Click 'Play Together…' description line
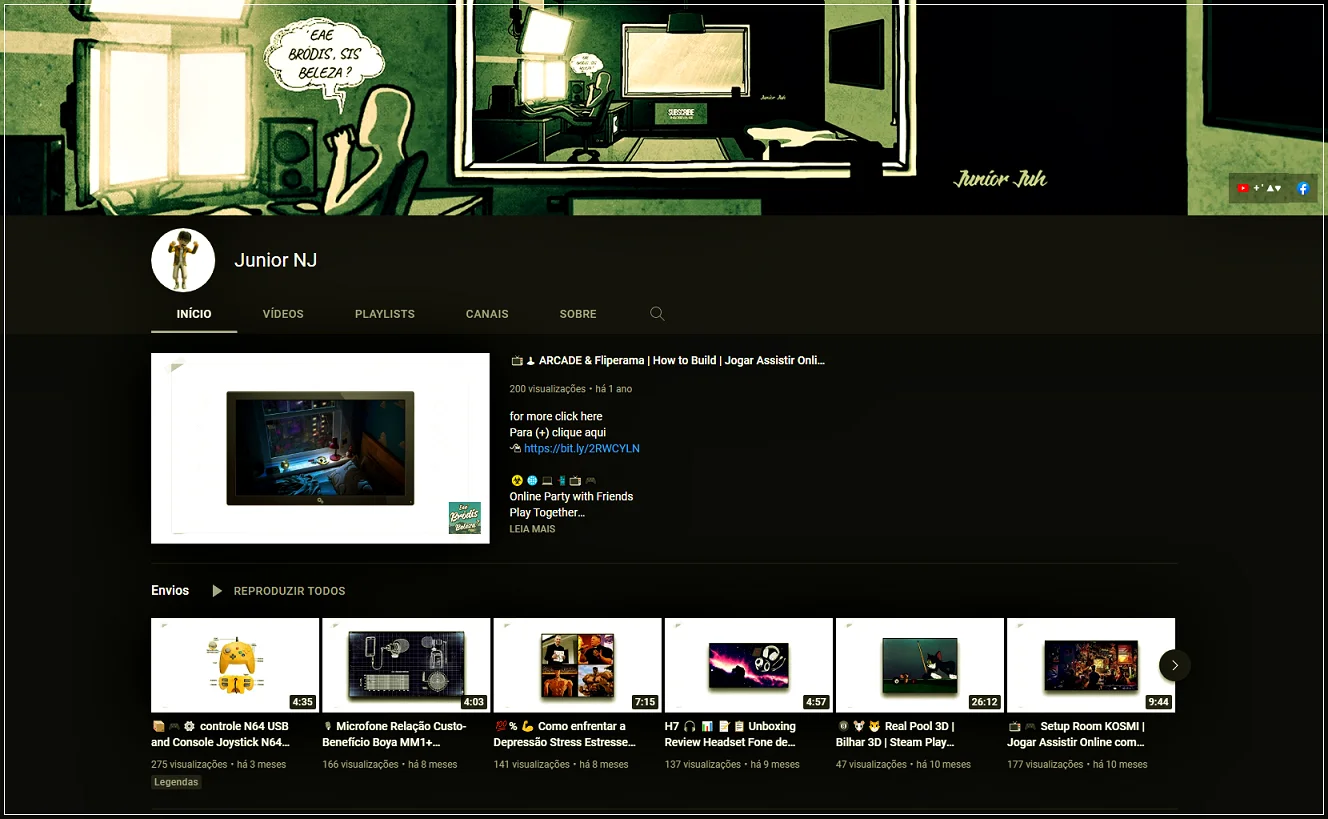Image resolution: width=1328 pixels, height=819 pixels. pyautogui.click(x=547, y=513)
